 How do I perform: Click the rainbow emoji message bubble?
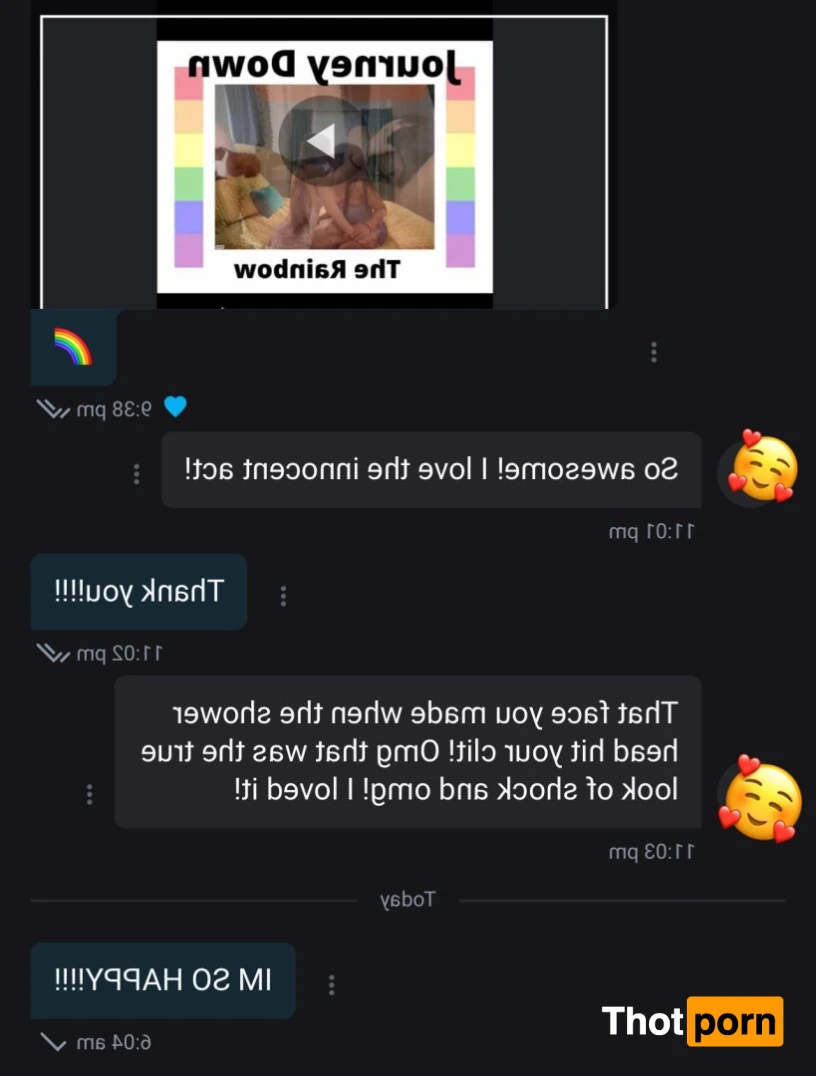pyautogui.click(x=73, y=347)
